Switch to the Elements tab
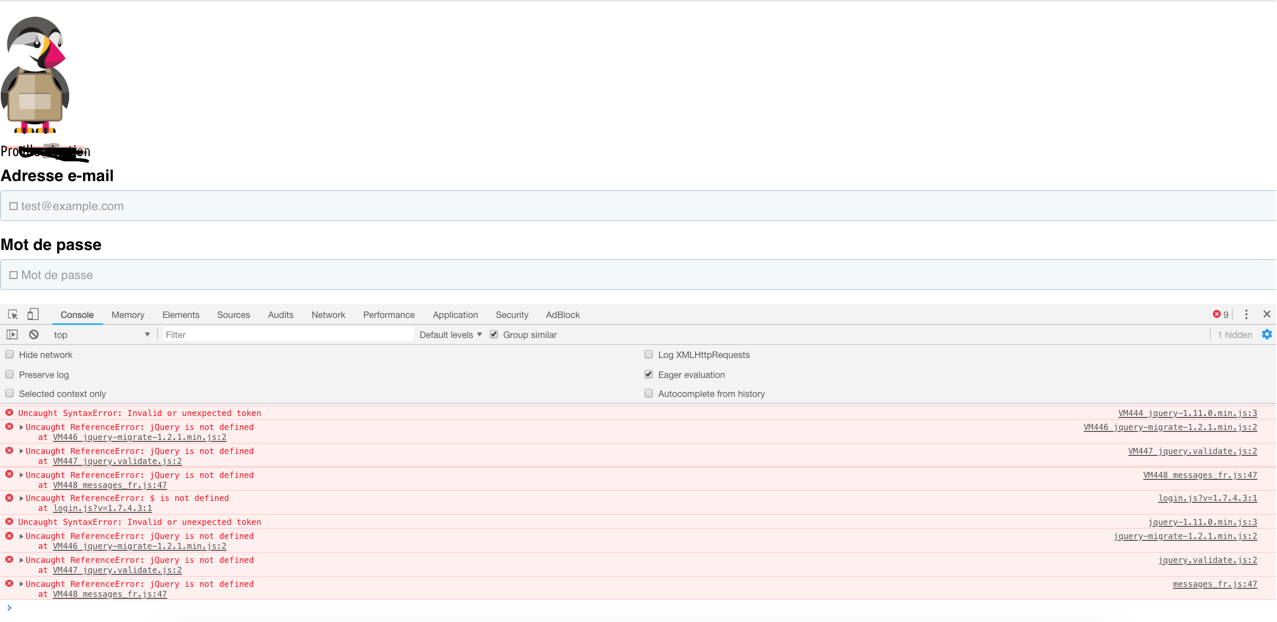 (x=181, y=315)
